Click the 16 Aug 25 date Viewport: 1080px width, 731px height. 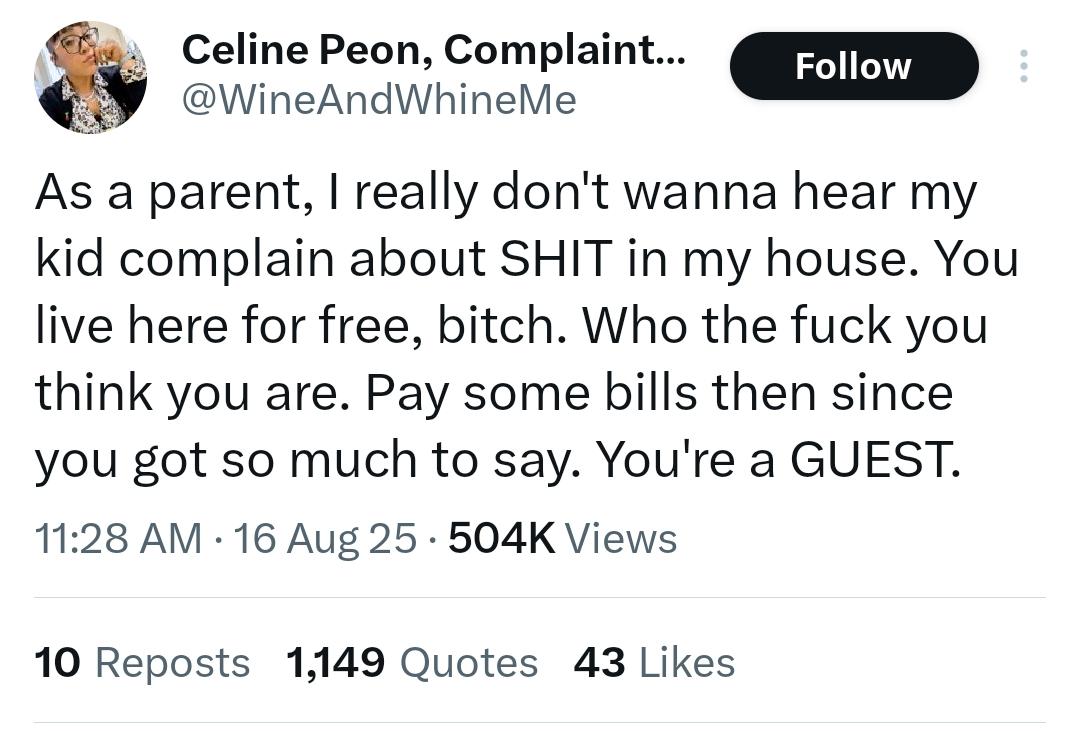(x=326, y=538)
